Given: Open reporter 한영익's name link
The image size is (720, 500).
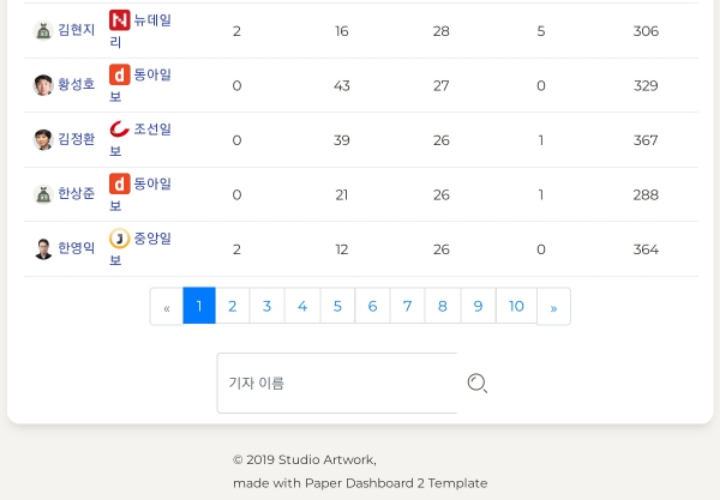Looking at the screenshot, I should (77, 249).
